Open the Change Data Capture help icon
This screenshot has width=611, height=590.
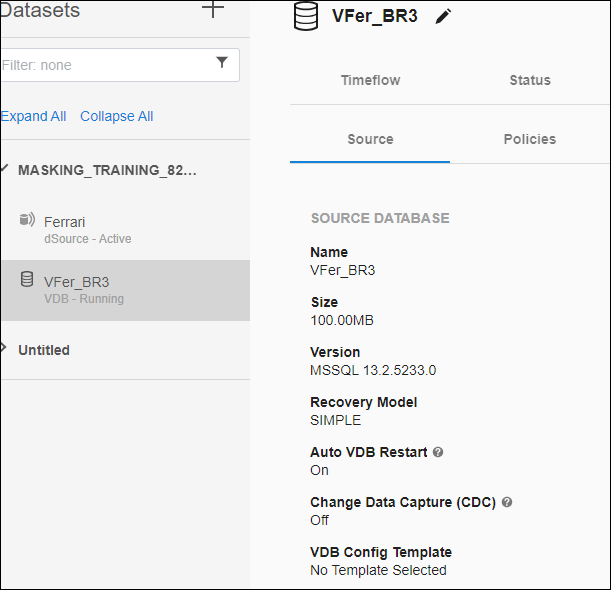tap(507, 502)
